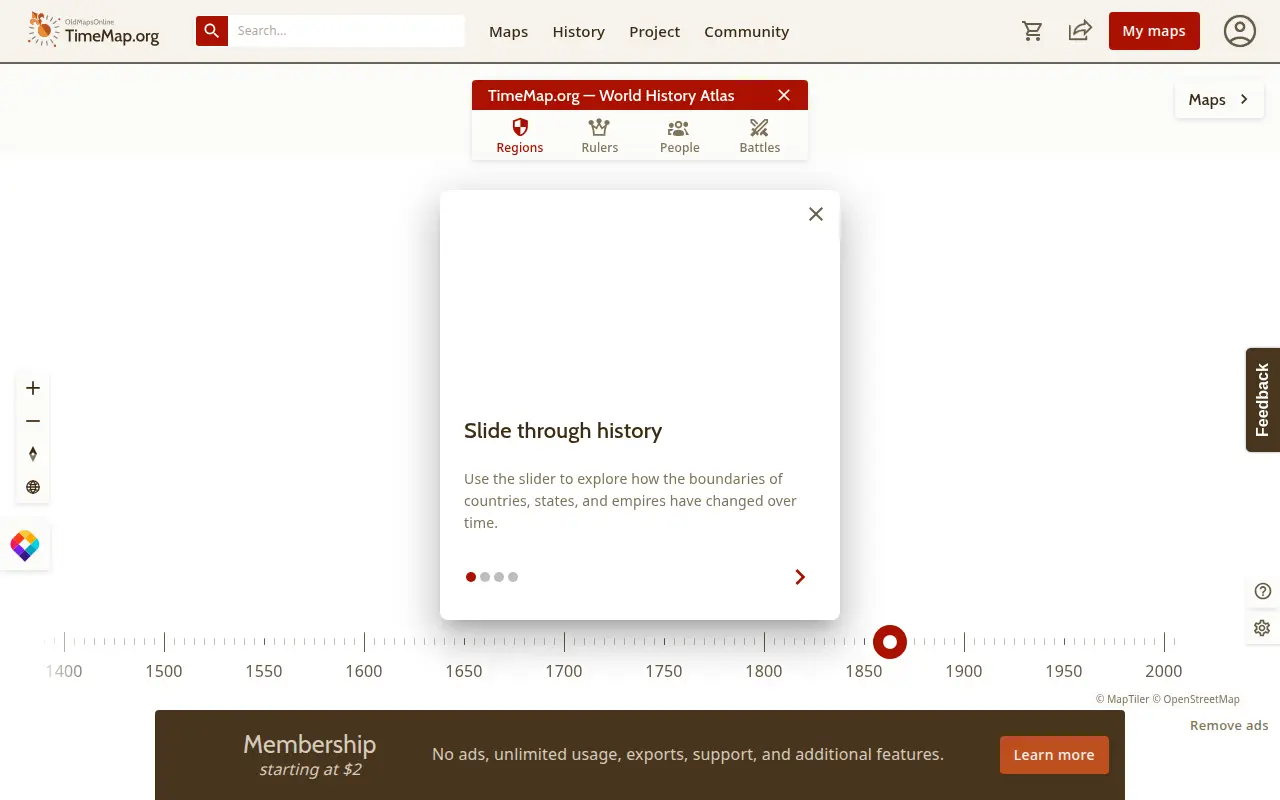Jump timeline to year 1700
Screen dimensions: 1280x800
click(x=564, y=671)
